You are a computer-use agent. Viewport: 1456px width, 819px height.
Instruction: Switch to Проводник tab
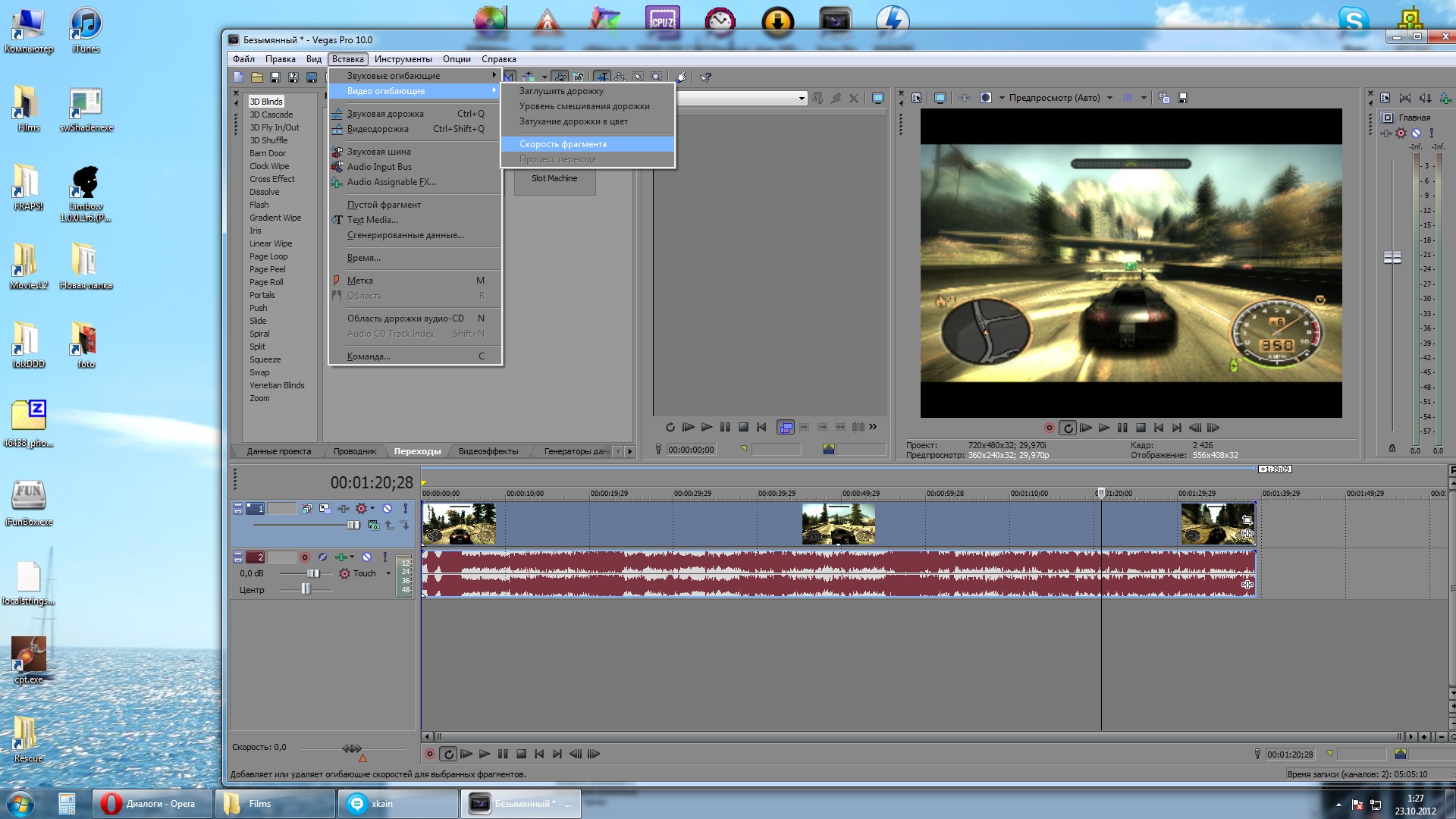(x=355, y=451)
